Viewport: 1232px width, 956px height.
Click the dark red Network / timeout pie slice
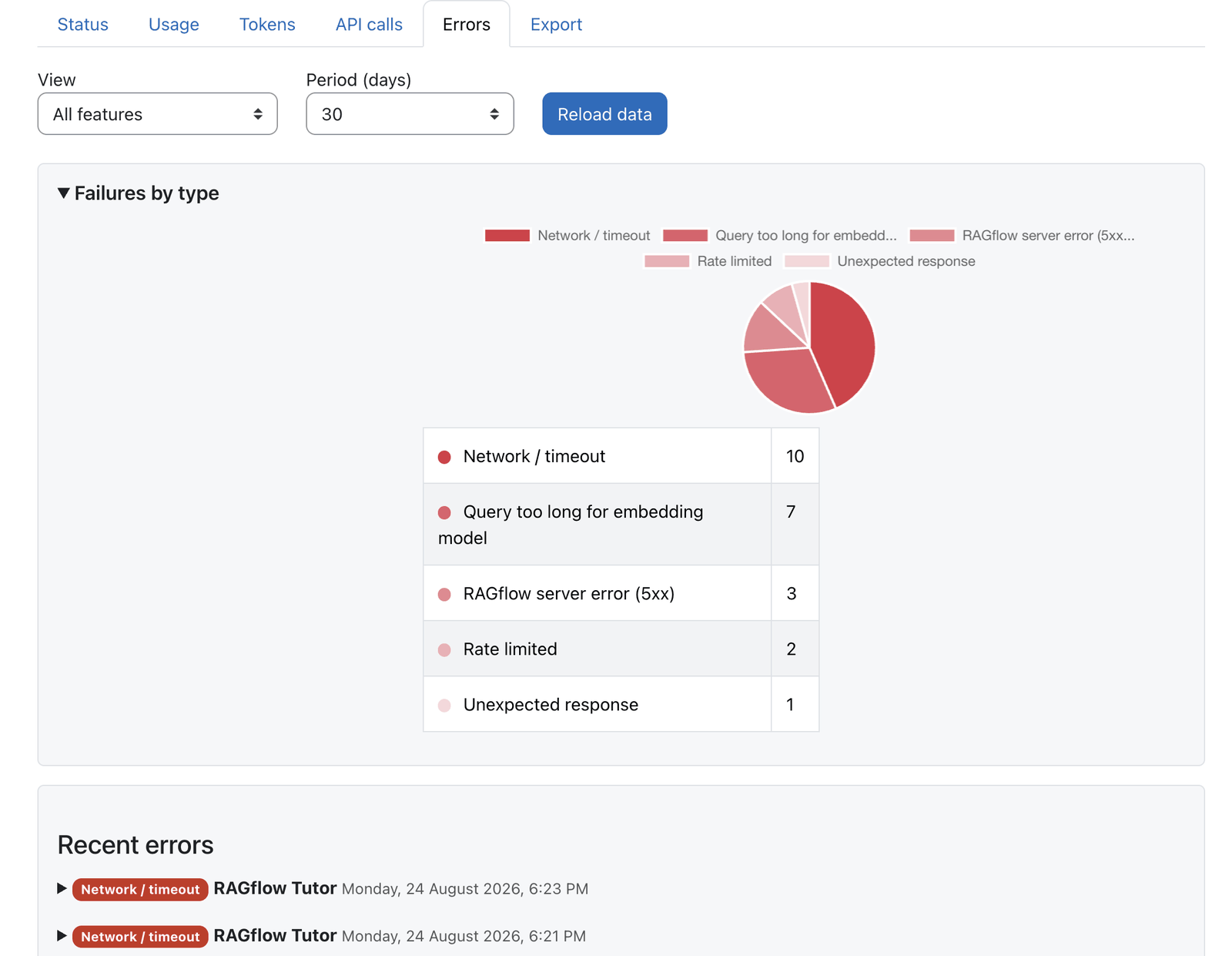[843, 339]
